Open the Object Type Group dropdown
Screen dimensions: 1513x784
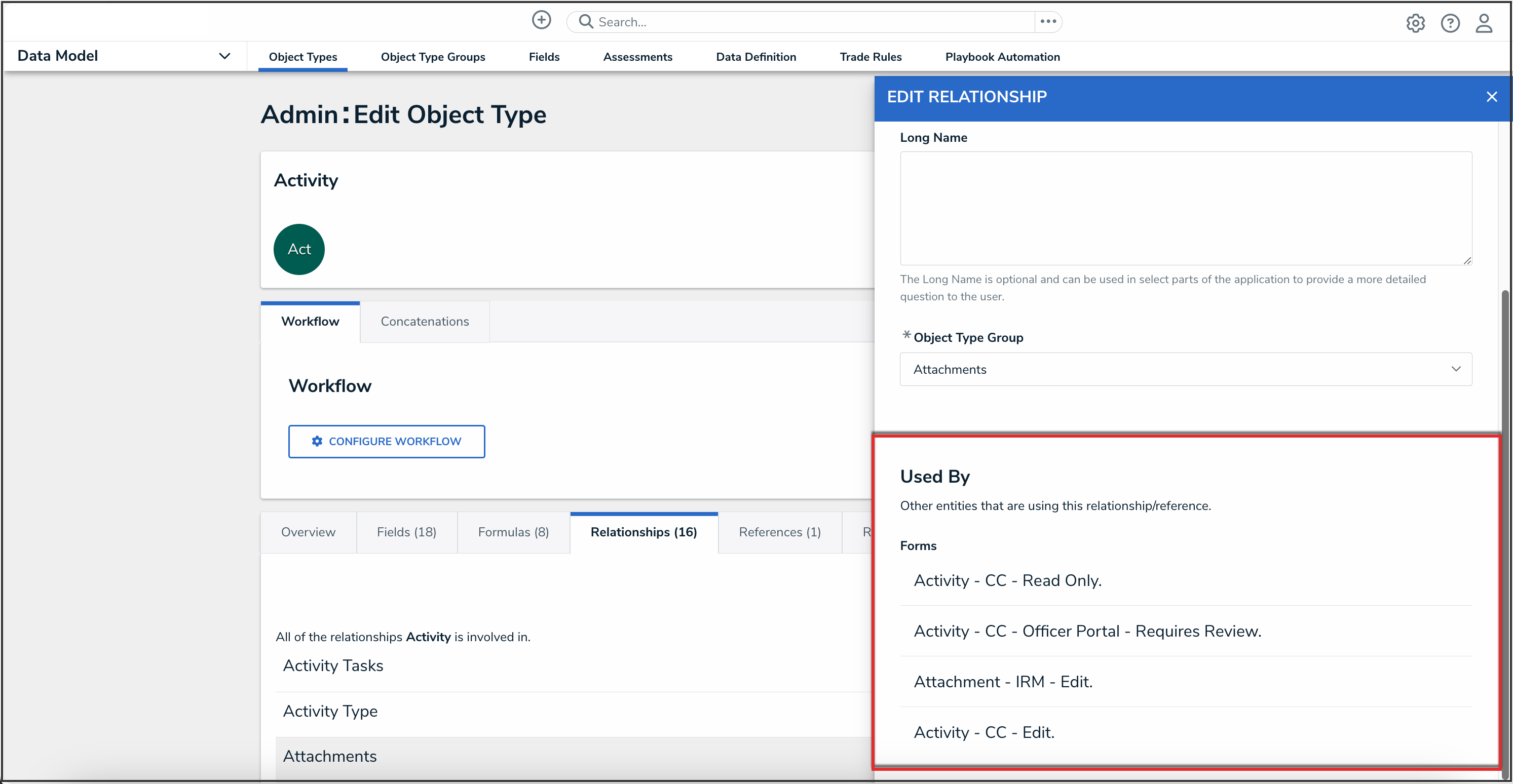[1185, 369]
